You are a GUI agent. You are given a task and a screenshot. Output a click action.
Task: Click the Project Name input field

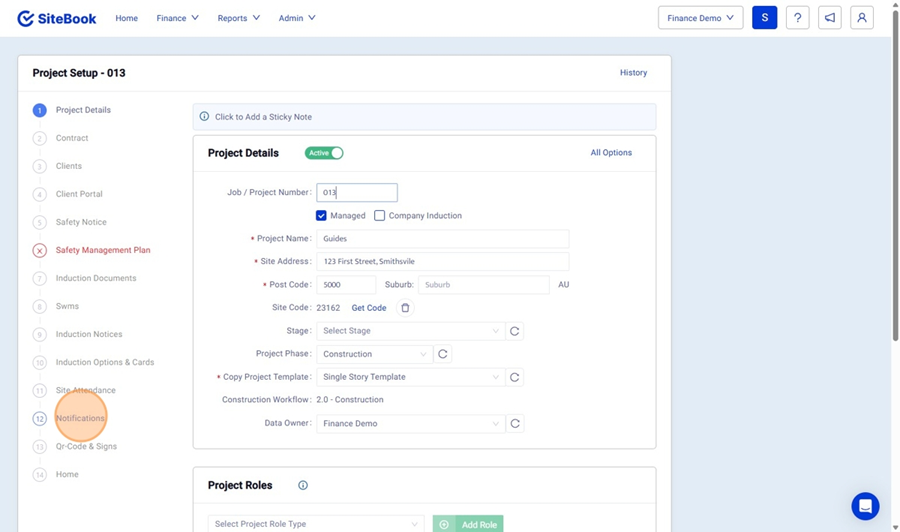coord(442,239)
